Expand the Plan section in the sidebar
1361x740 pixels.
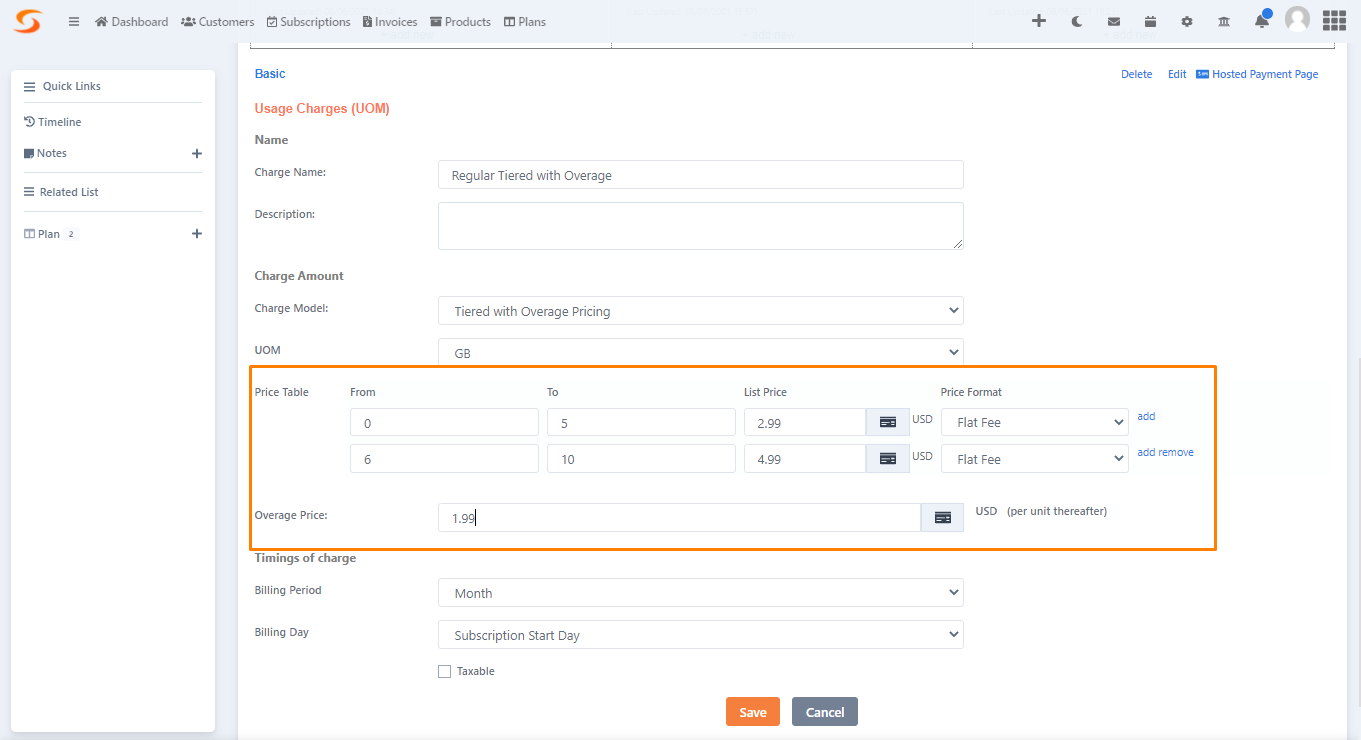[x=197, y=233]
